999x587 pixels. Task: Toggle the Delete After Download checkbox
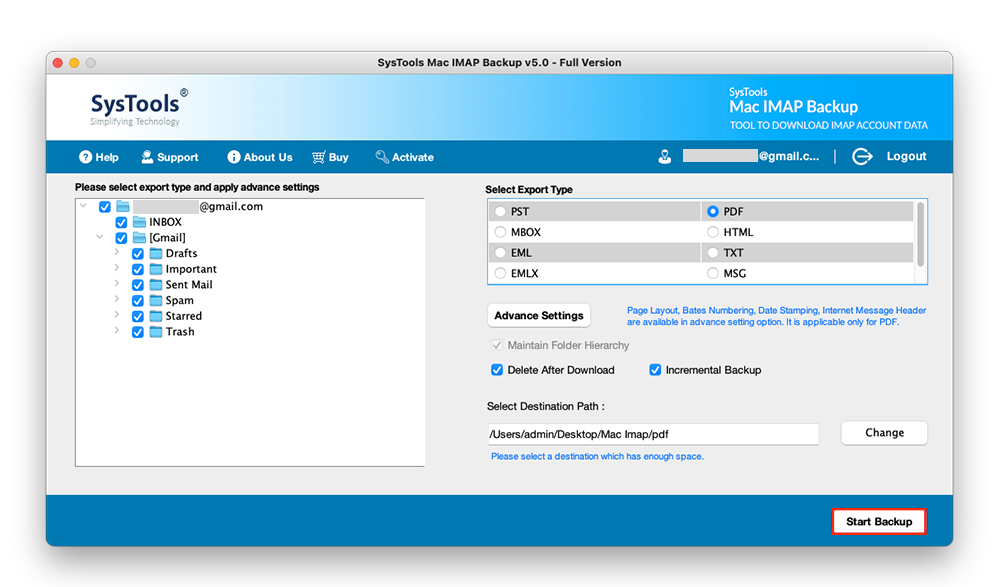[497, 370]
